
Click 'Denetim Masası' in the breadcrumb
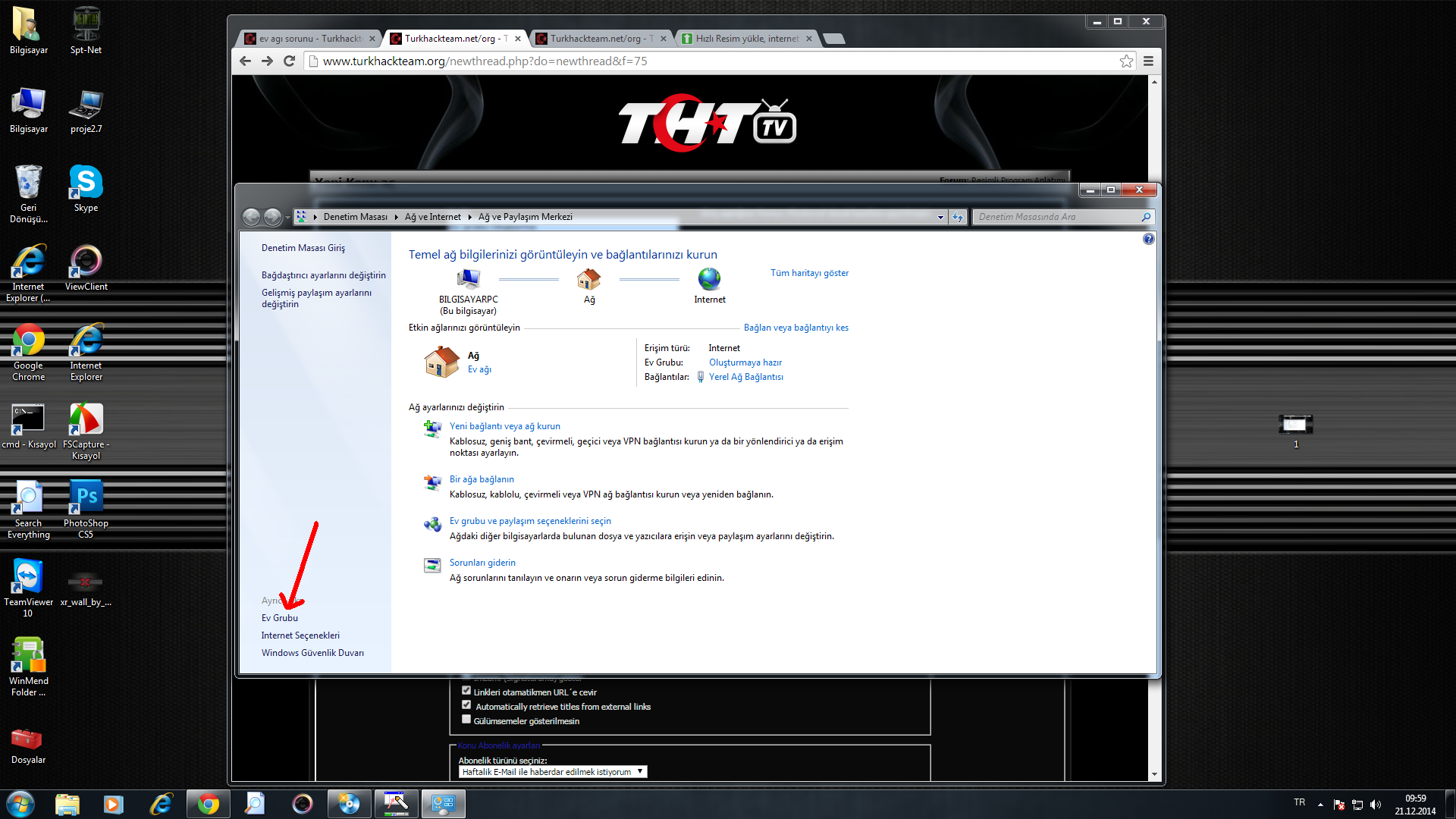click(x=355, y=218)
